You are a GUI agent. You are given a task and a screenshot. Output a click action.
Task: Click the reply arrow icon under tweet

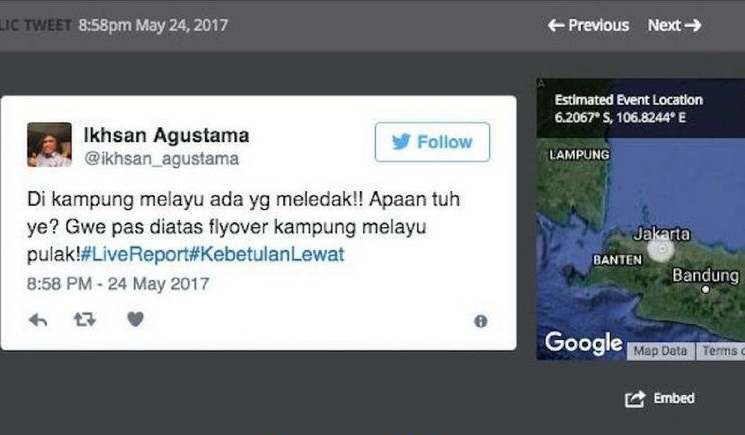point(38,320)
